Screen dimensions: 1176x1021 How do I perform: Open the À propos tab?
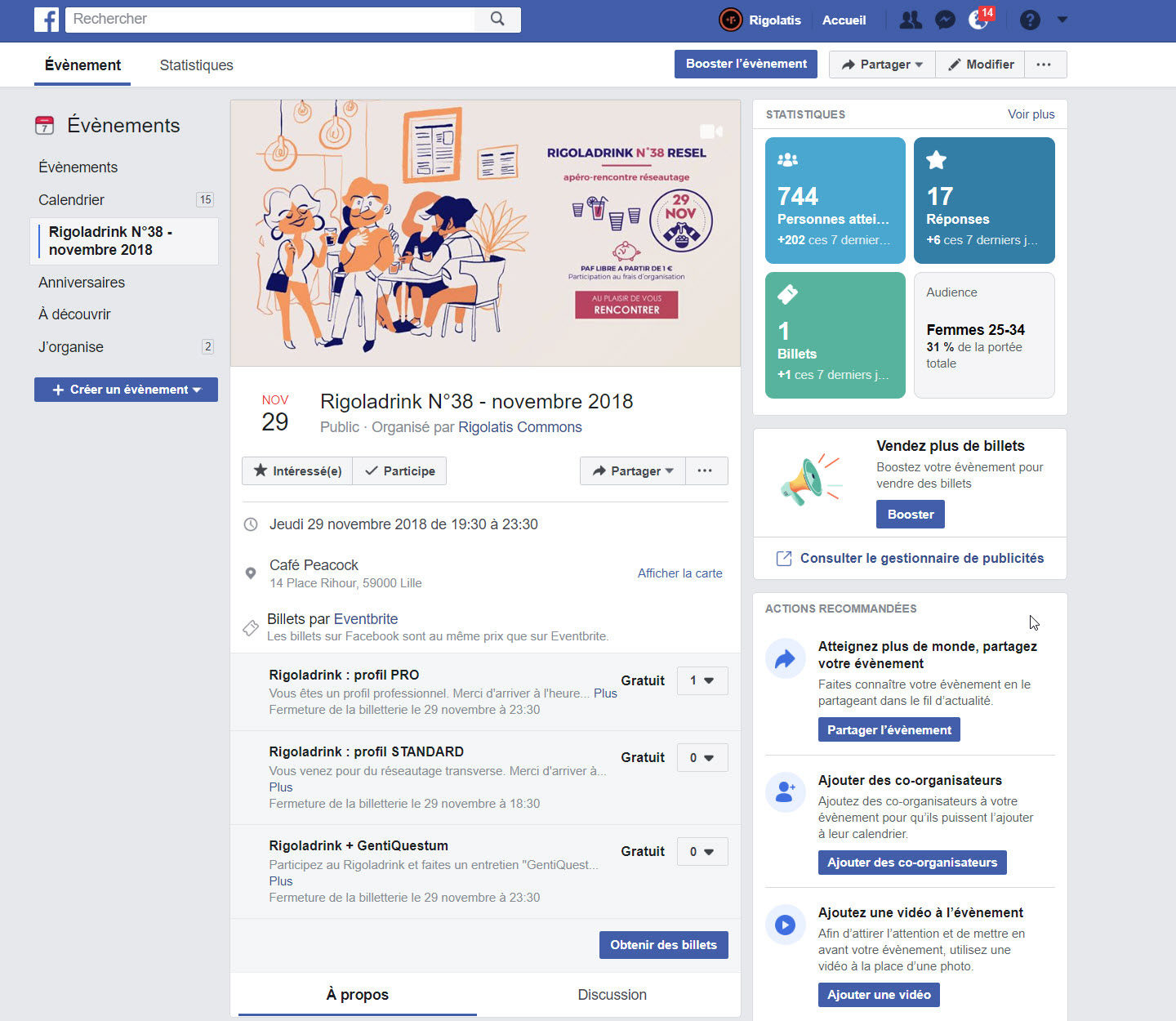[x=358, y=995]
